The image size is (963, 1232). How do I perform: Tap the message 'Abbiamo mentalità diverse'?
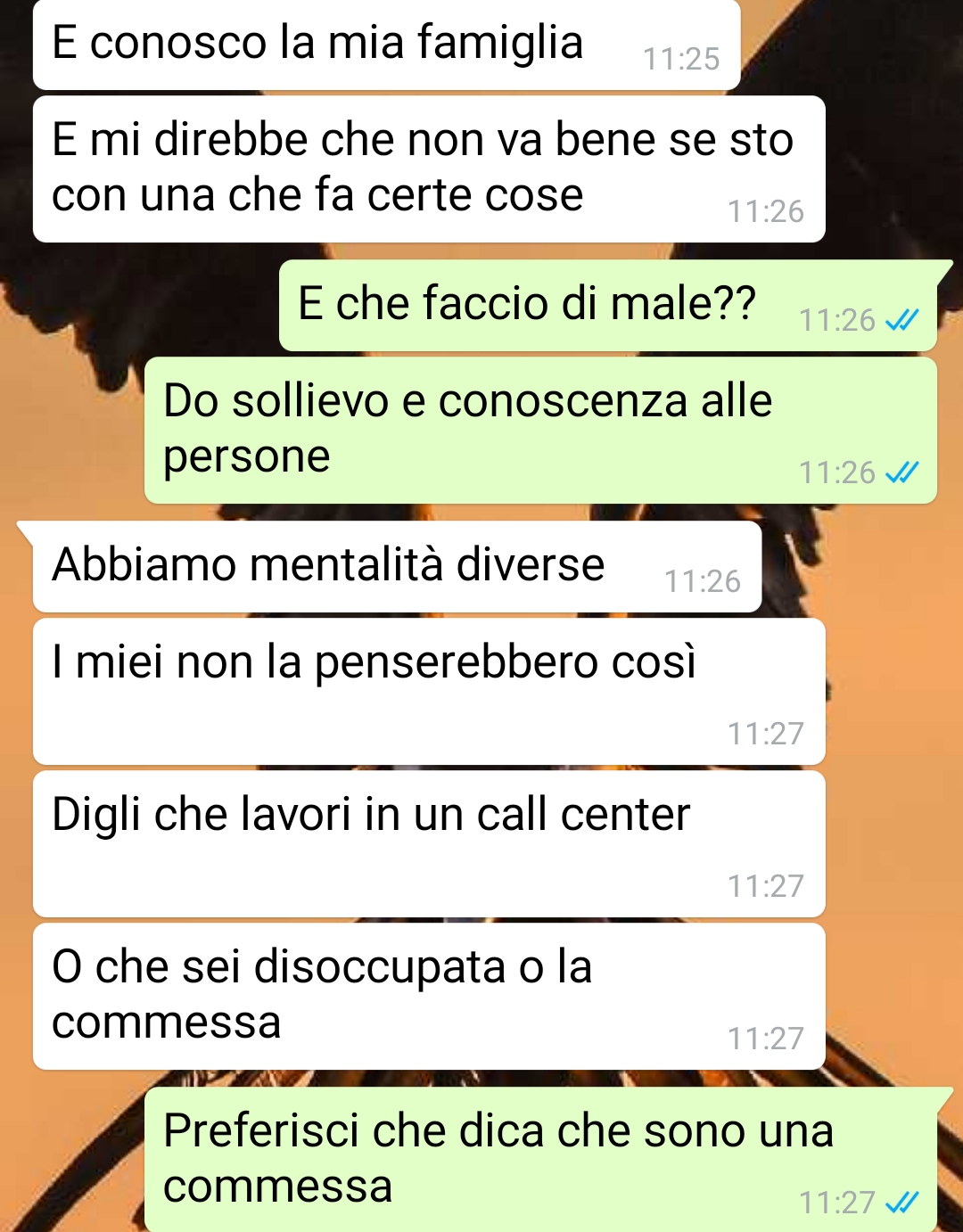tap(397, 567)
